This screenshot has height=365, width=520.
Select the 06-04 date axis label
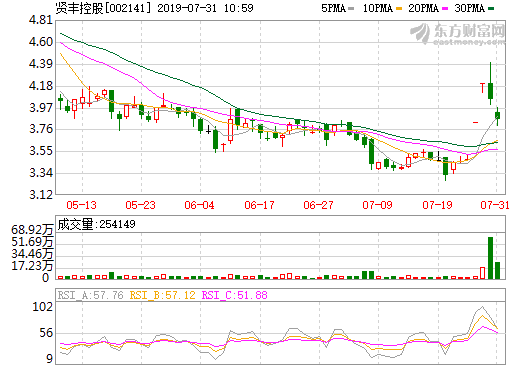pyautogui.click(x=199, y=205)
